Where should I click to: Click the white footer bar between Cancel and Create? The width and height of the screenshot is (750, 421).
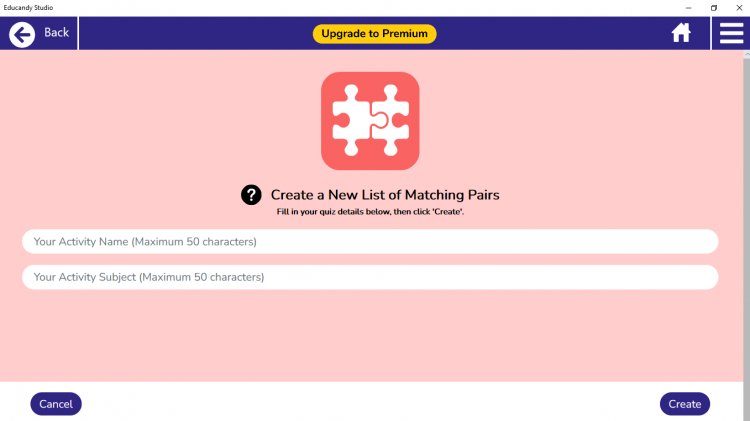click(370, 403)
